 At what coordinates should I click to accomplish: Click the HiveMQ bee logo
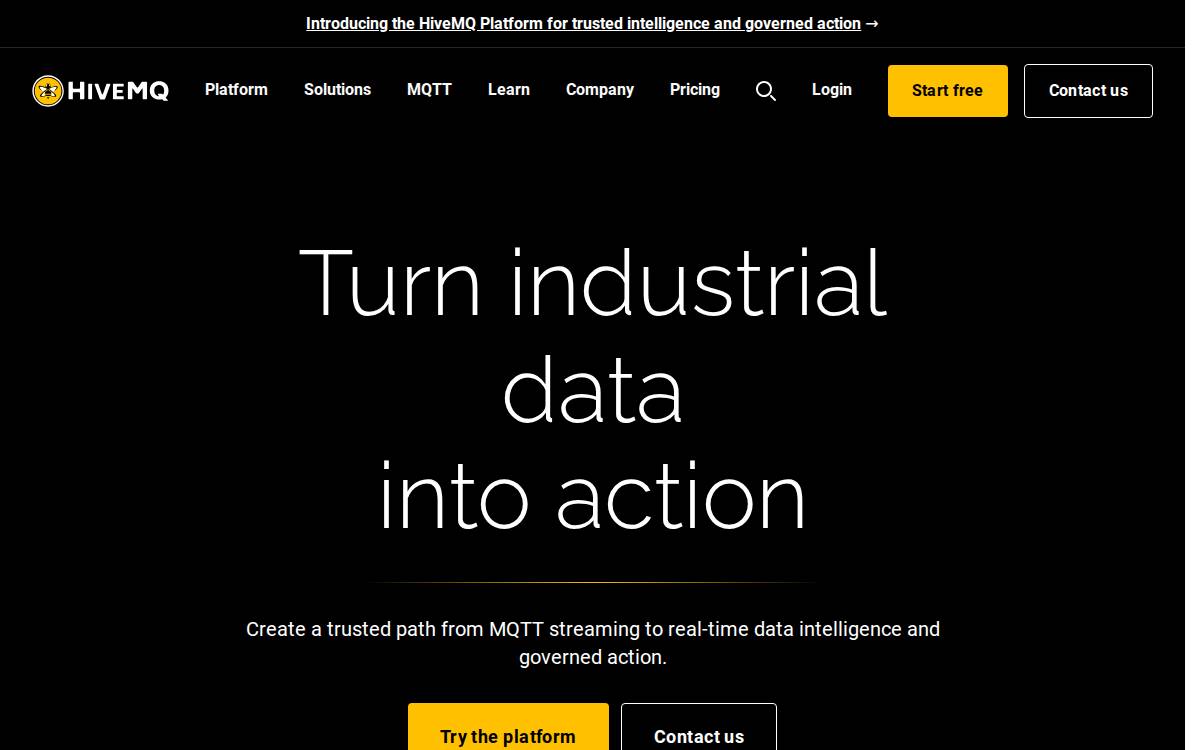coord(100,91)
